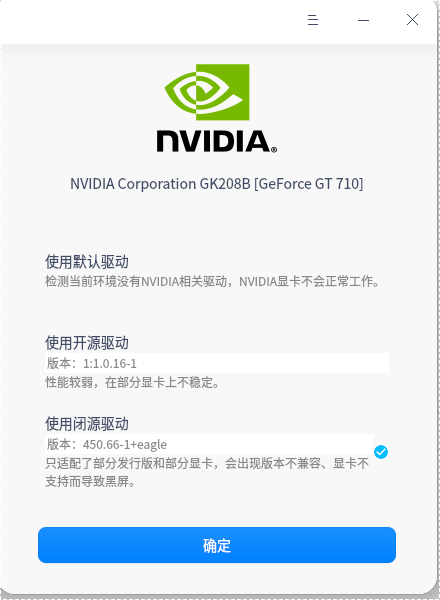440x600 pixels.
Task: Click the closed-source driver warning text
Action: pos(207,473)
